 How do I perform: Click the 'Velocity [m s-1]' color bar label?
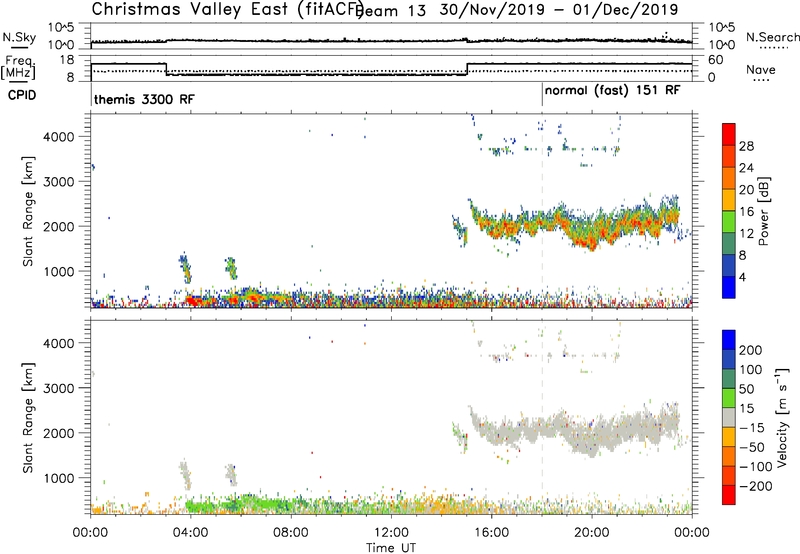(x=781, y=417)
